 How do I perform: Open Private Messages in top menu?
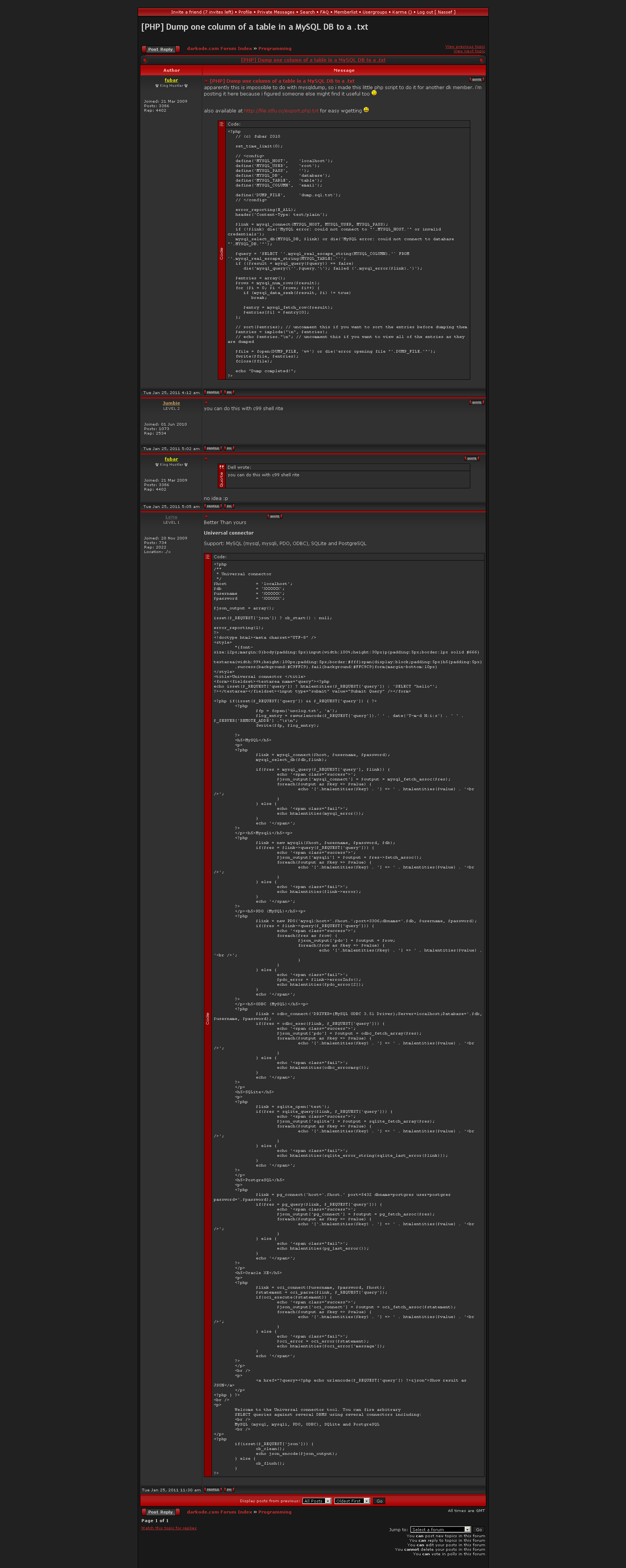point(275,12)
